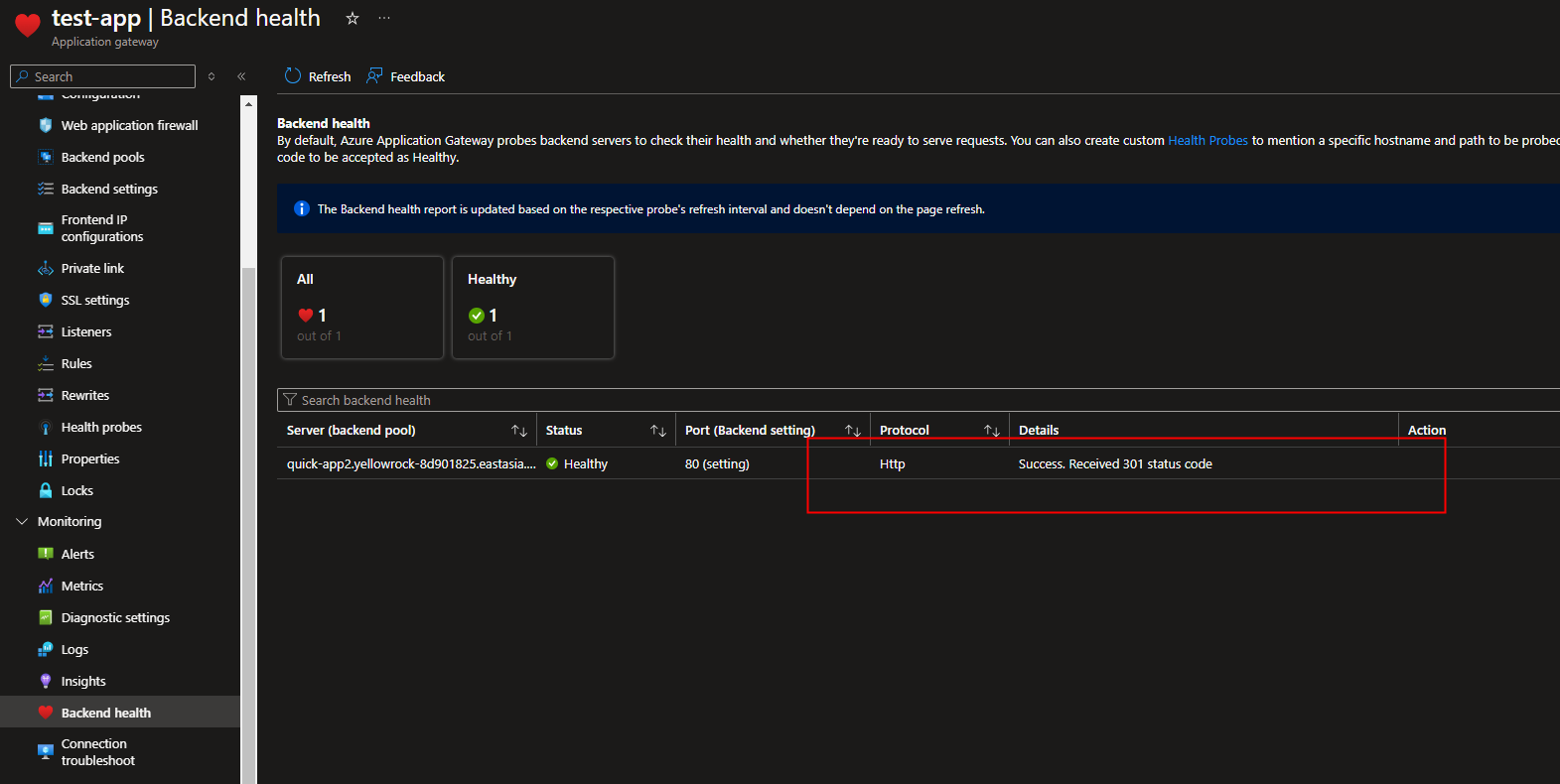Click the Backend pools icon
The image size is (1560, 784).
point(46,157)
